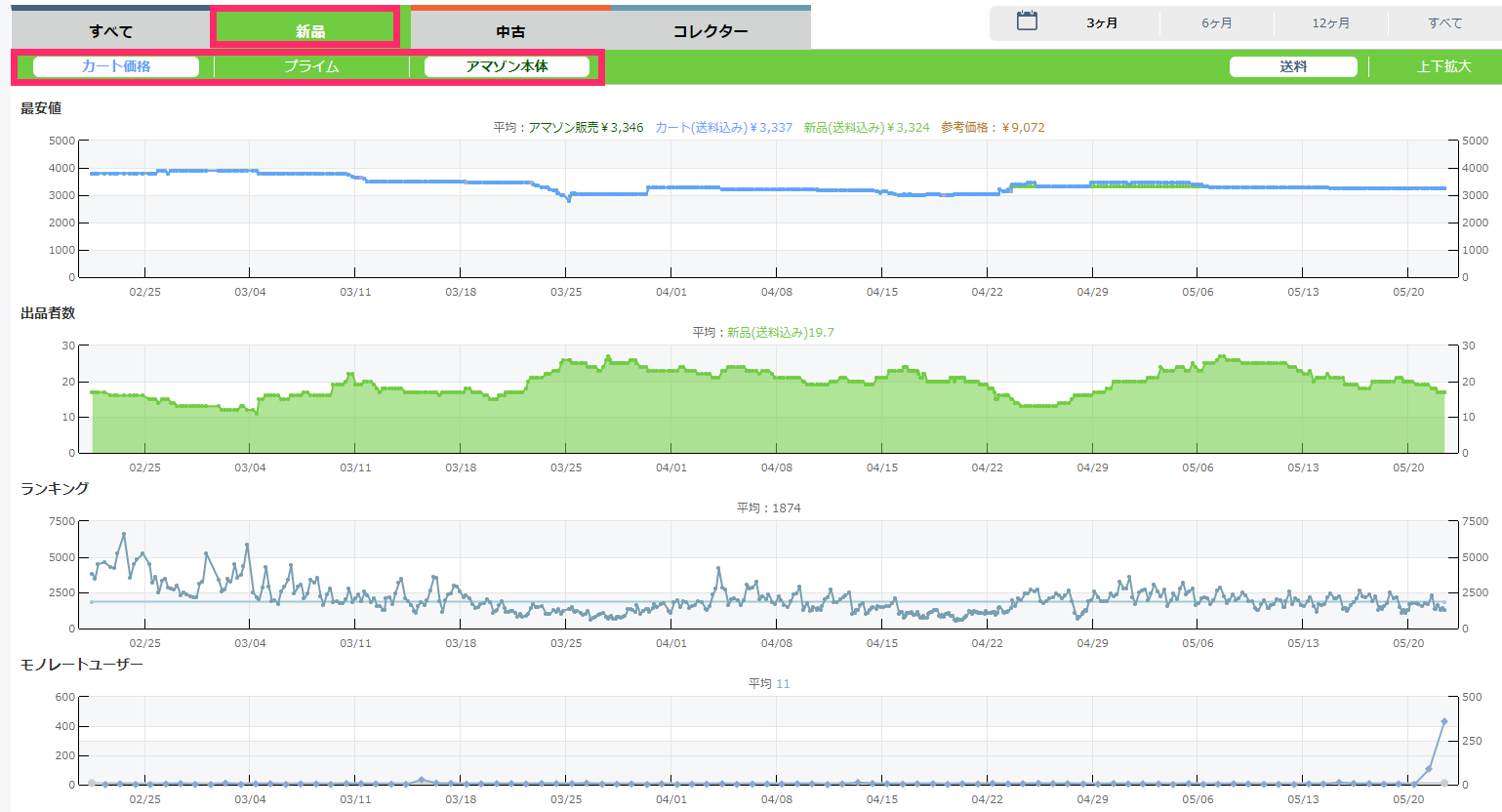This screenshot has width=1502, height=812.
Task: Switch to the 中古 condition tab
Action: pos(510,31)
